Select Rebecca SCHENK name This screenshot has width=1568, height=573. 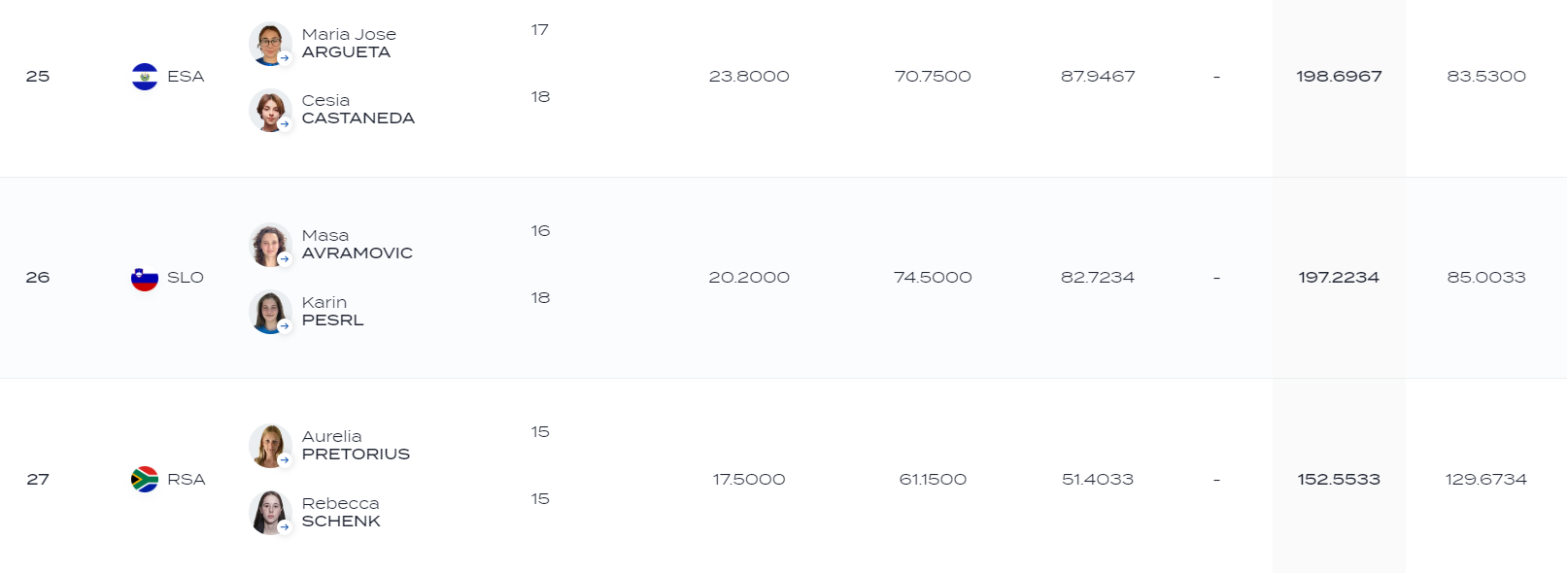coord(341,513)
